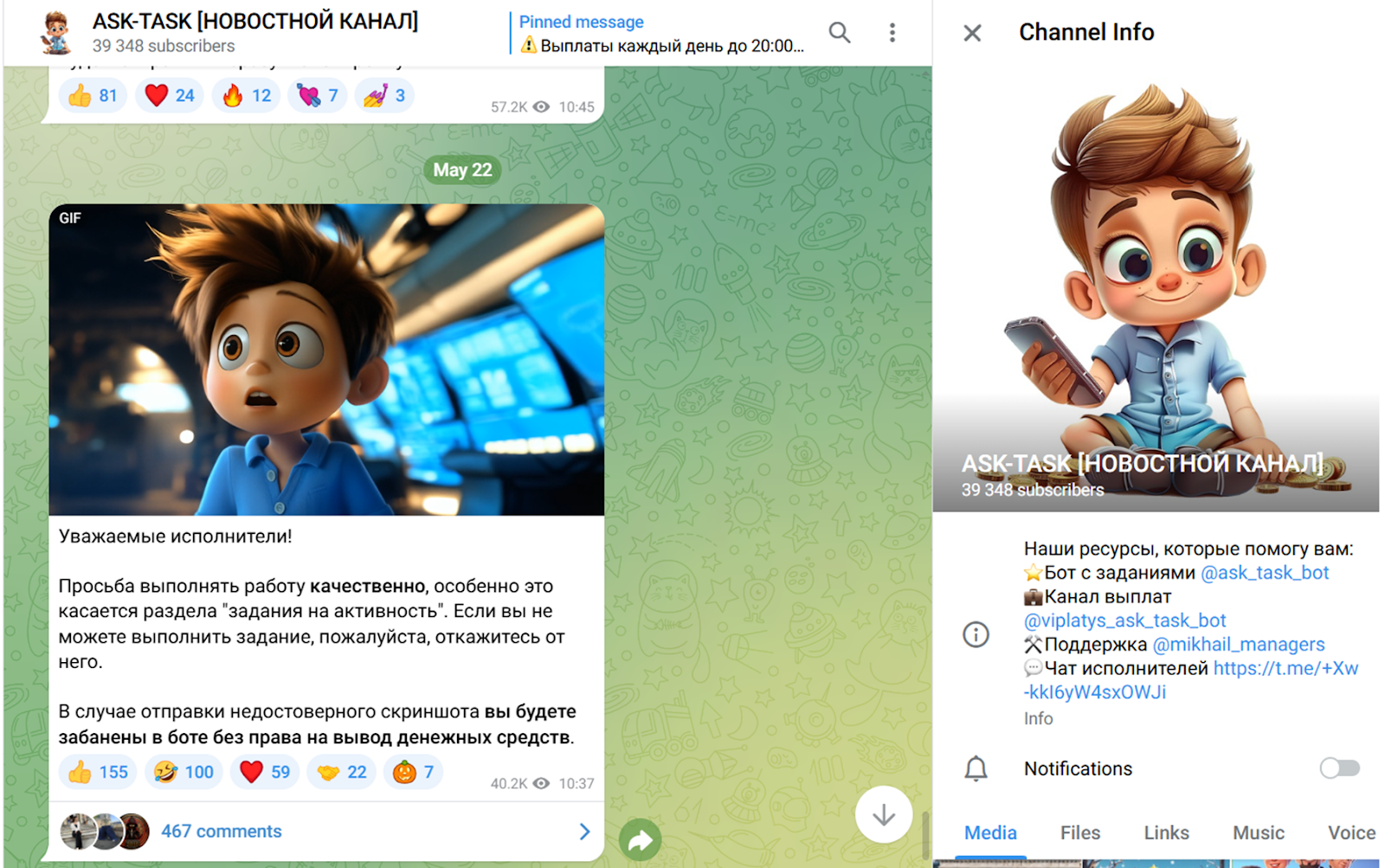The image size is (1385, 868).
Task: Click the 10:37 message timestamp
Action: click(x=577, y=784)
